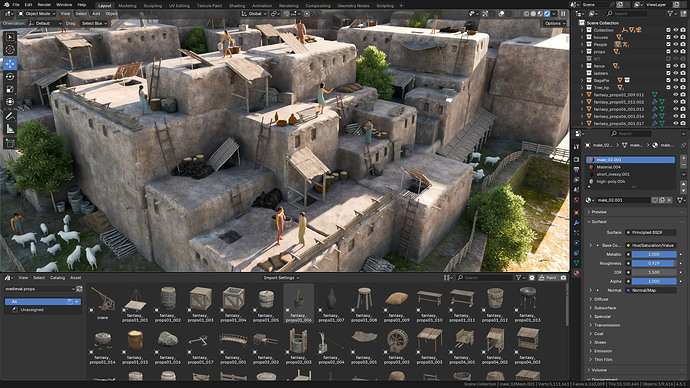
Task: Click the Normal Map input button
Action: pyautogui.click(x=651, y=290)
